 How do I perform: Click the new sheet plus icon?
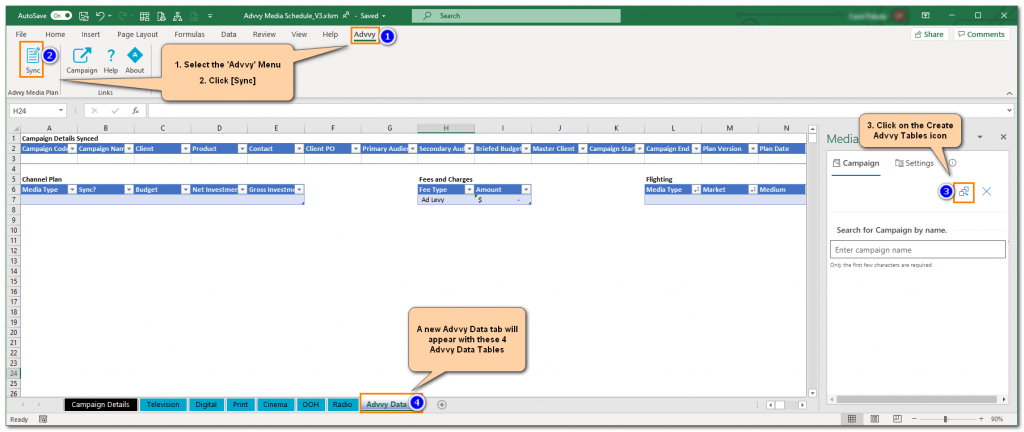(441, 404)
